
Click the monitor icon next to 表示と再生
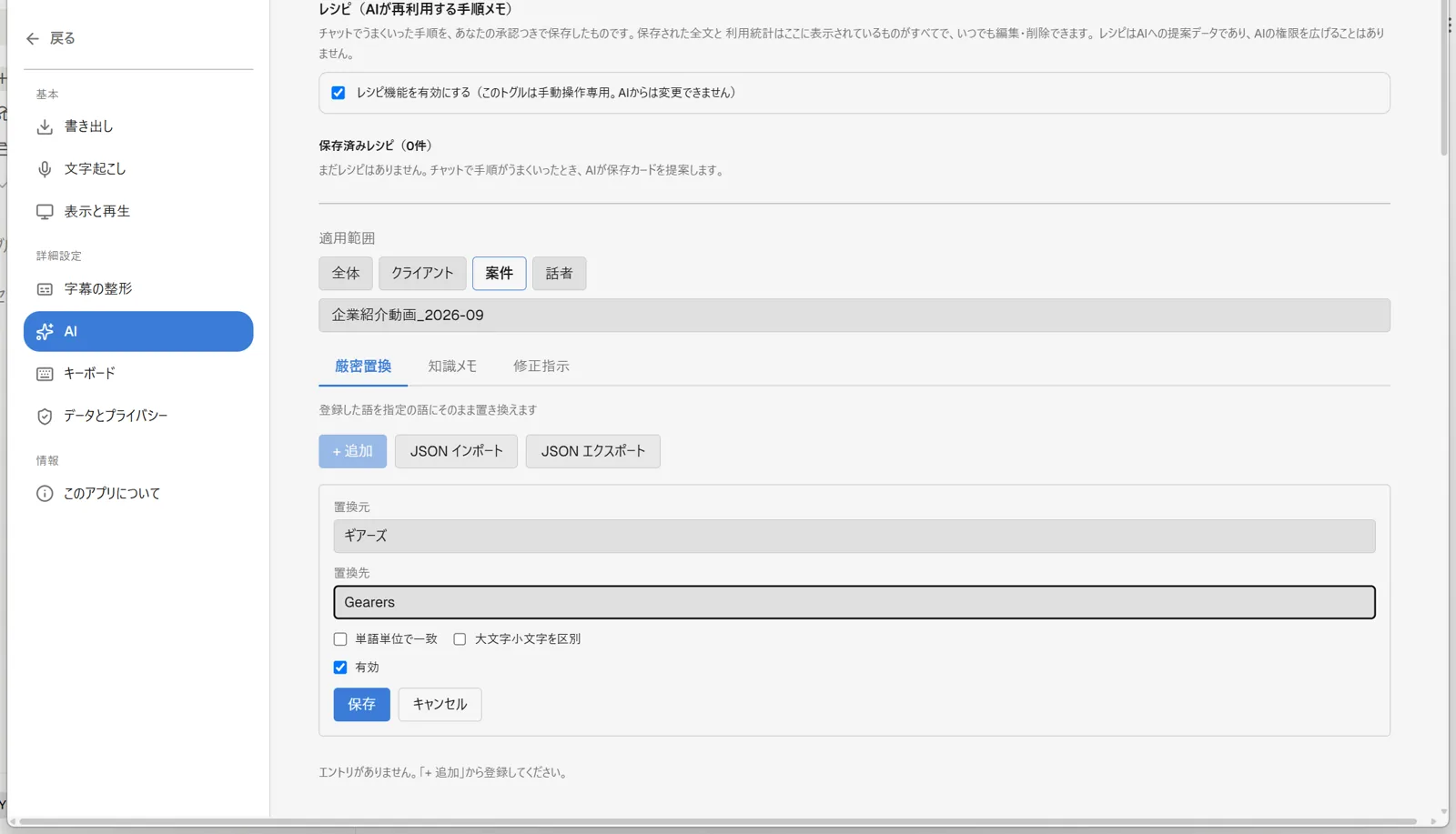click(45, 212)
